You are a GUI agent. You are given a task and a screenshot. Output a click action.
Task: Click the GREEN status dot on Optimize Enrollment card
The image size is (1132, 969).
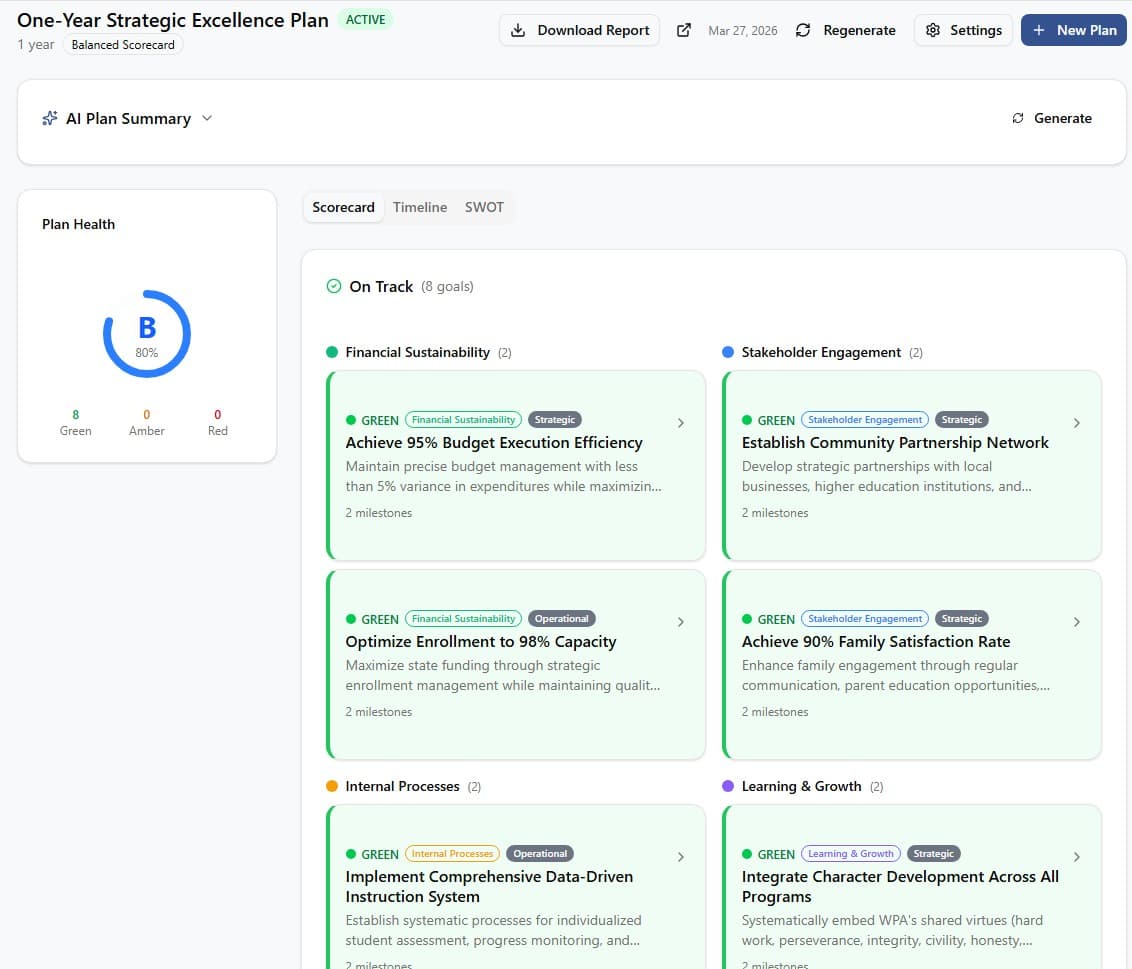pos(351,620)
